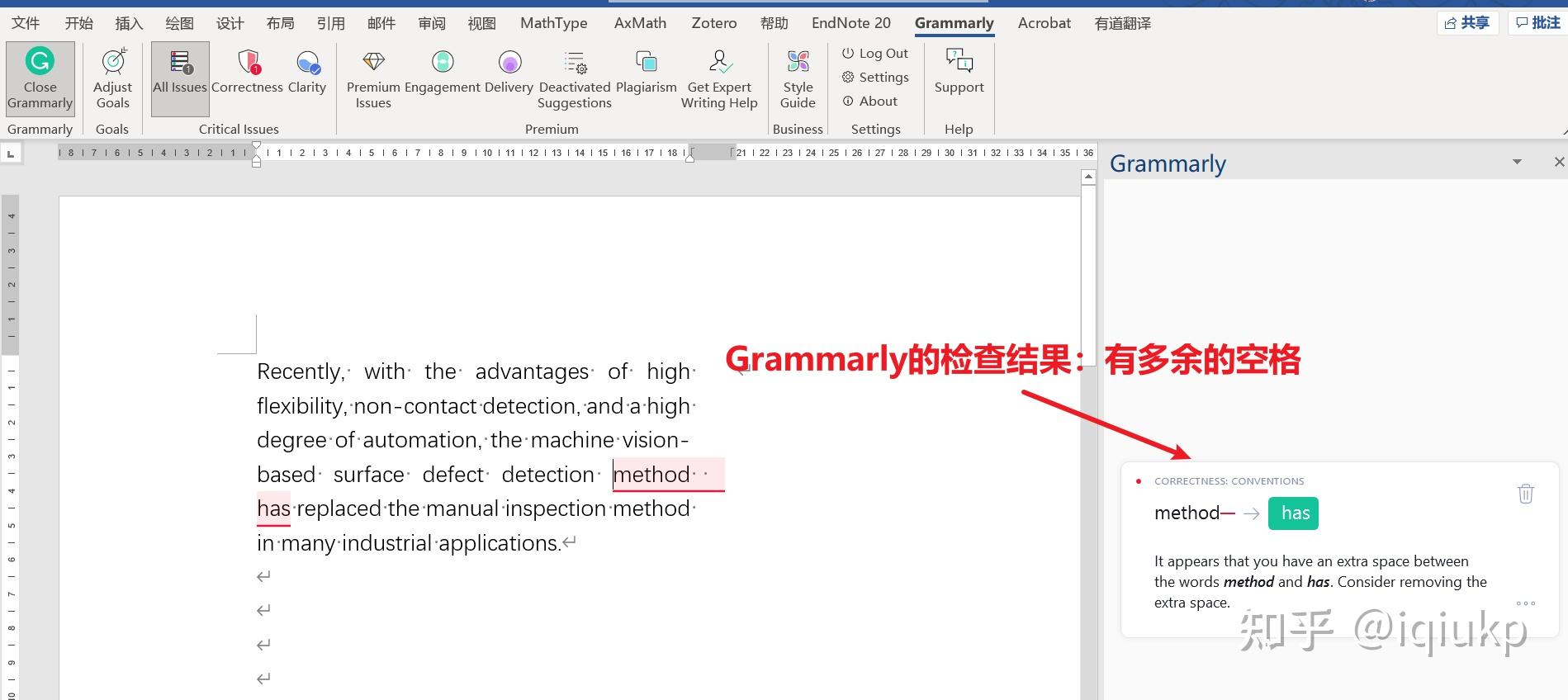This screenshot has height=700, width=1568.
Task: Click the word 'Recently,' in the paragraph
Action: click(x=301, y=371)
